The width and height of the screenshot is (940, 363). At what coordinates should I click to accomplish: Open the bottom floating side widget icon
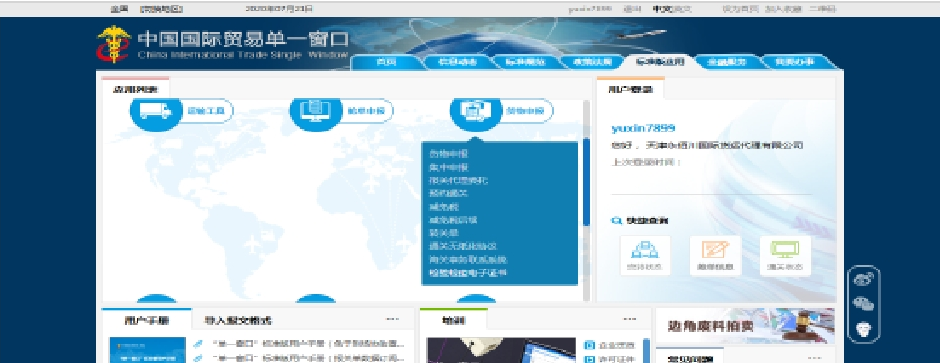pyautogui.click(x=863, y=329)
